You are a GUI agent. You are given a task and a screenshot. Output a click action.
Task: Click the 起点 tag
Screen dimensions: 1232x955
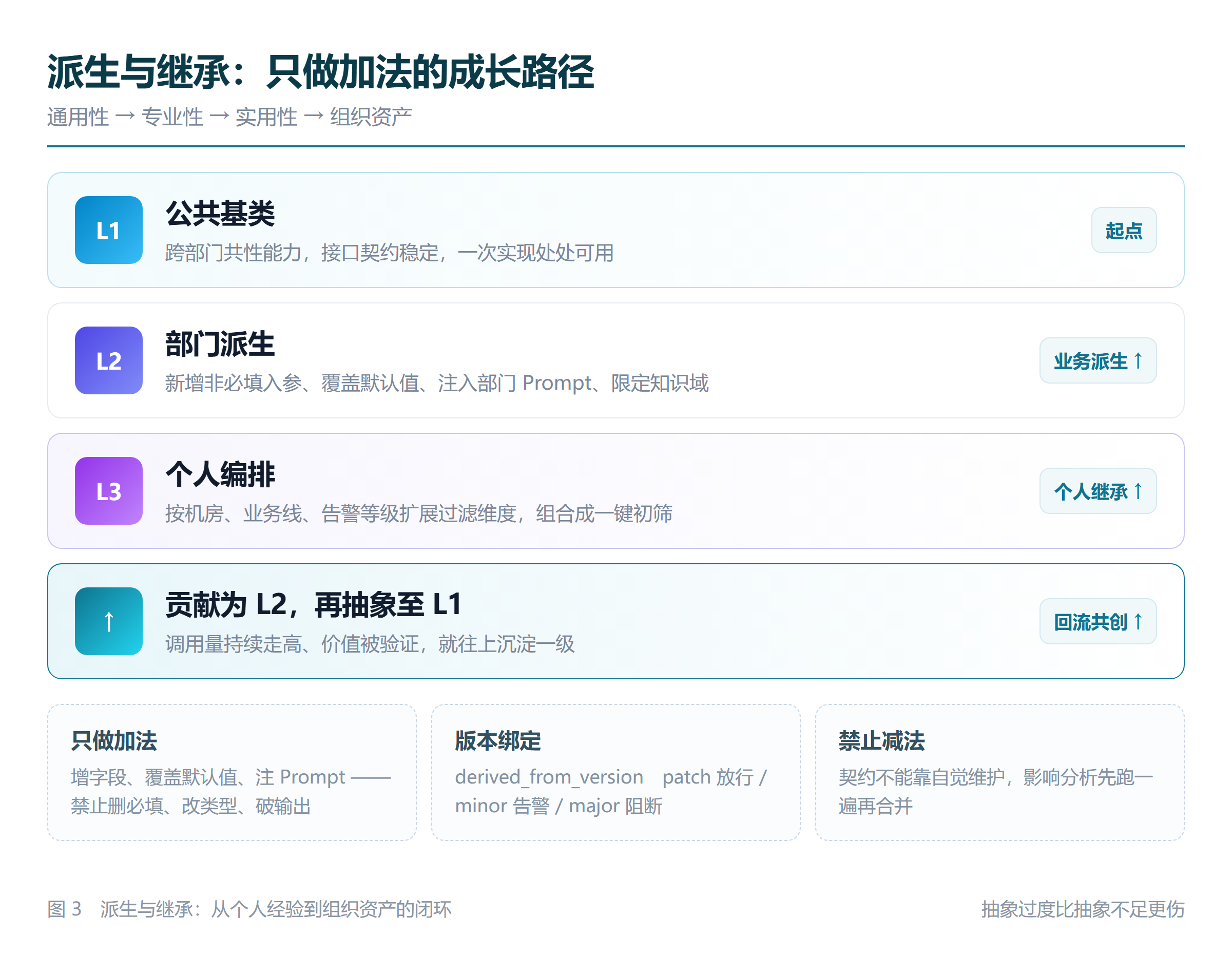click(x=1124, y=230)
